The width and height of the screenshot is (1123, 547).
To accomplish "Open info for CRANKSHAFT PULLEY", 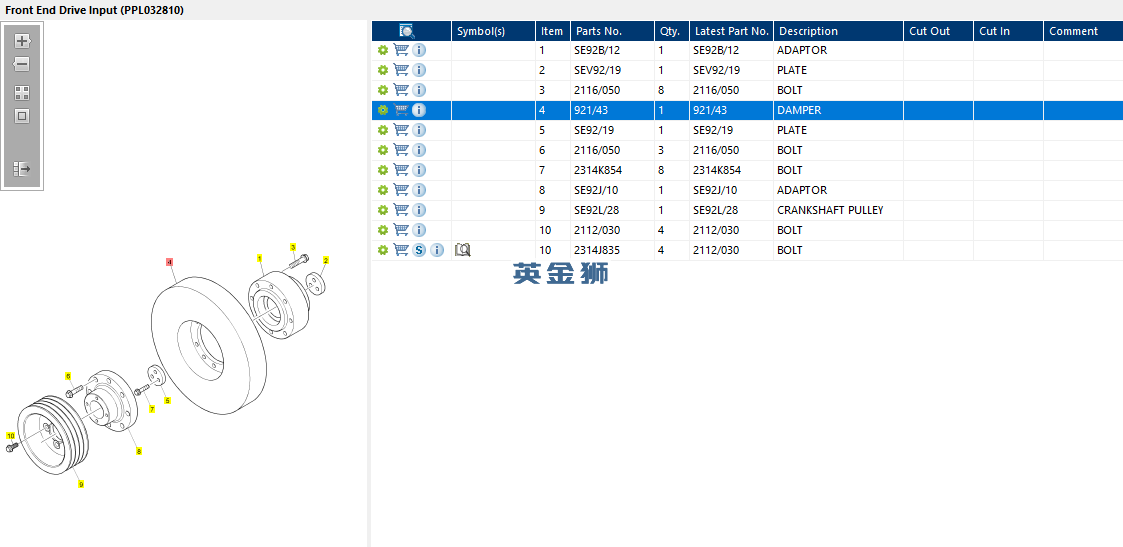I will coord(419,210).
